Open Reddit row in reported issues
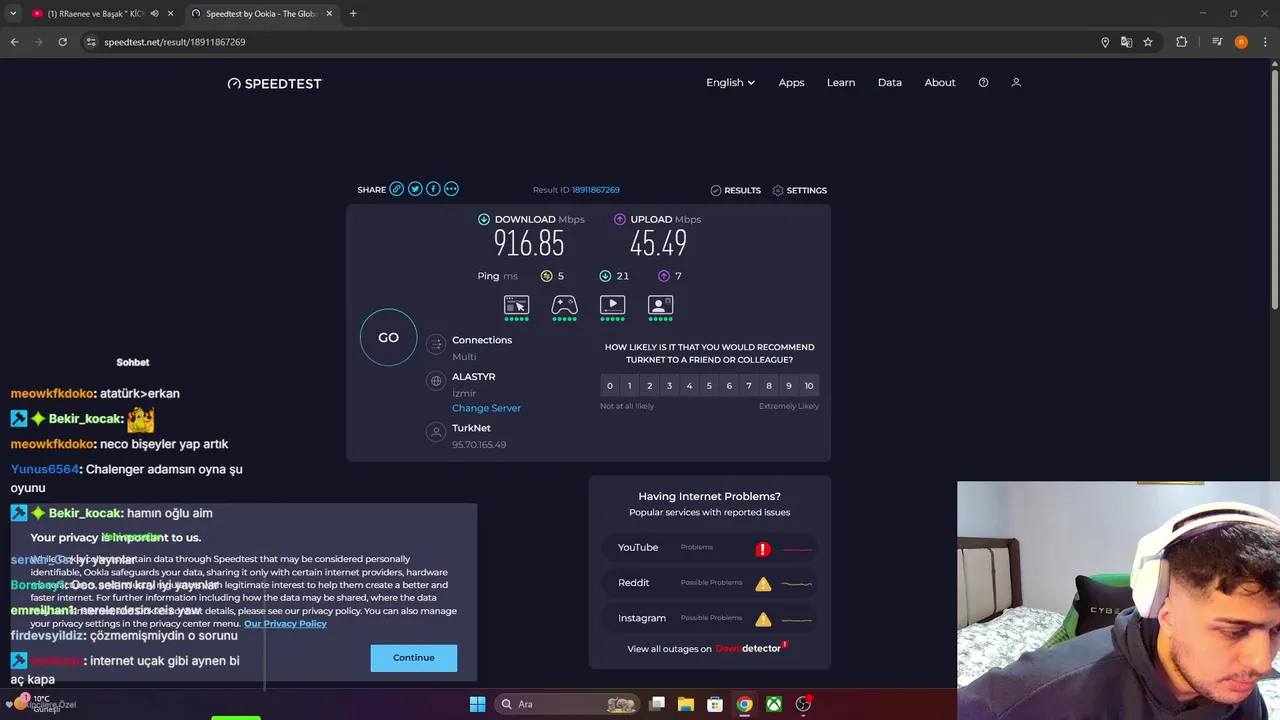This screenshot has width=1280, height=720. [x=710, y=583]
